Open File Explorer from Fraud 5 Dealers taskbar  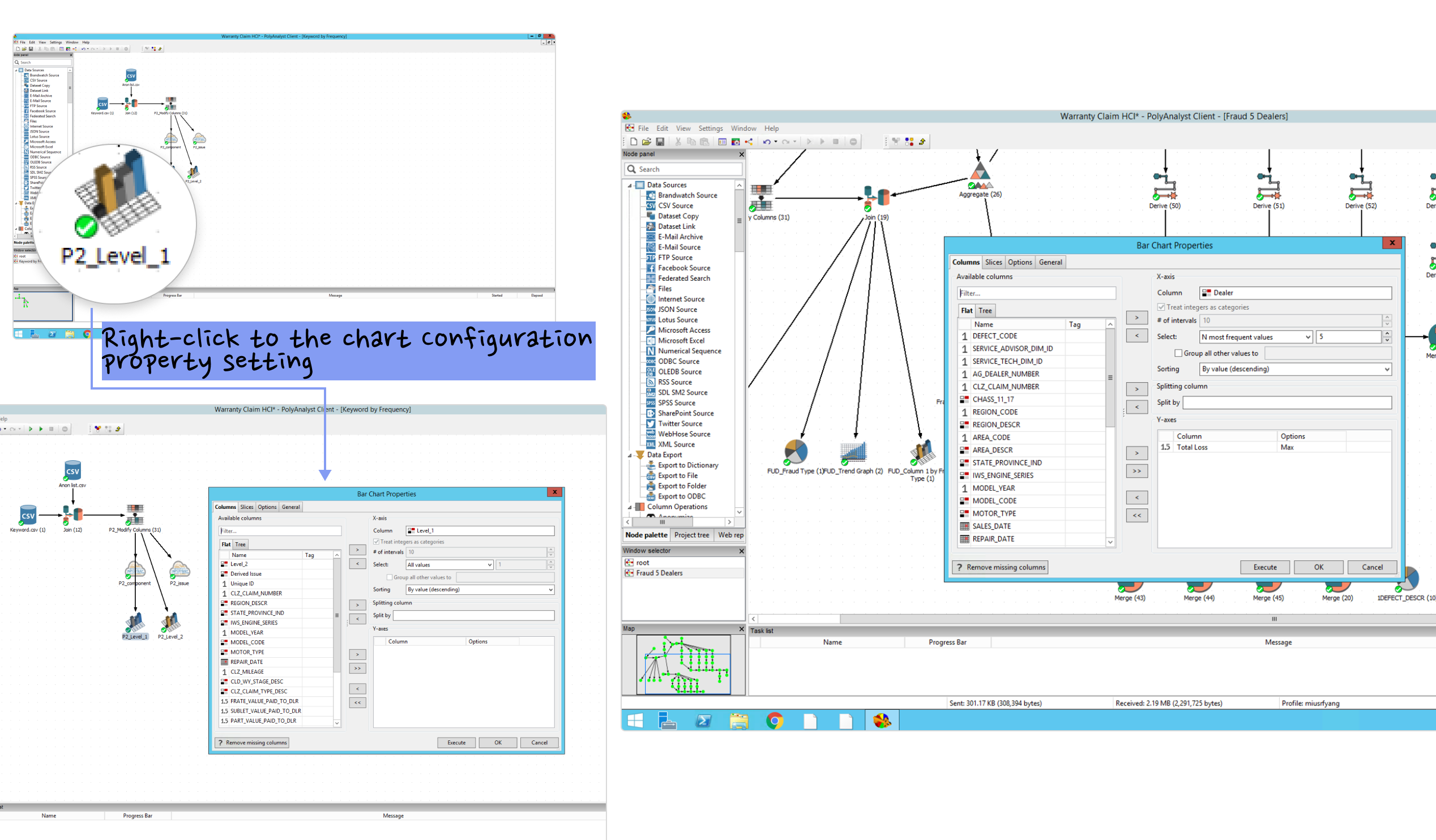coord(739,721)
